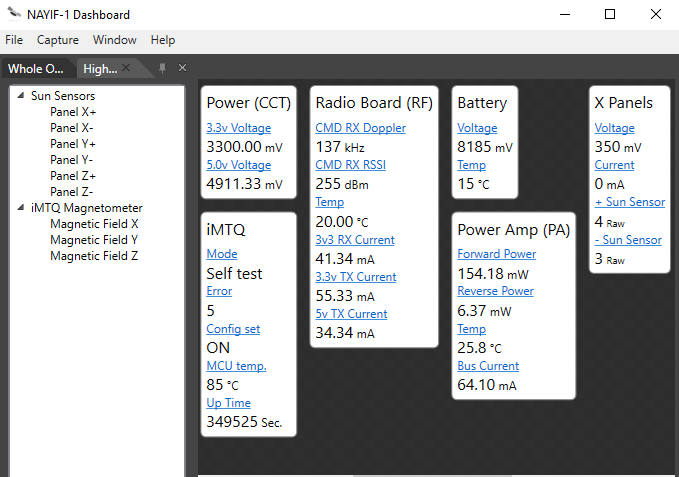Open the 3.3v TX Current link

[x=356, y=277]
